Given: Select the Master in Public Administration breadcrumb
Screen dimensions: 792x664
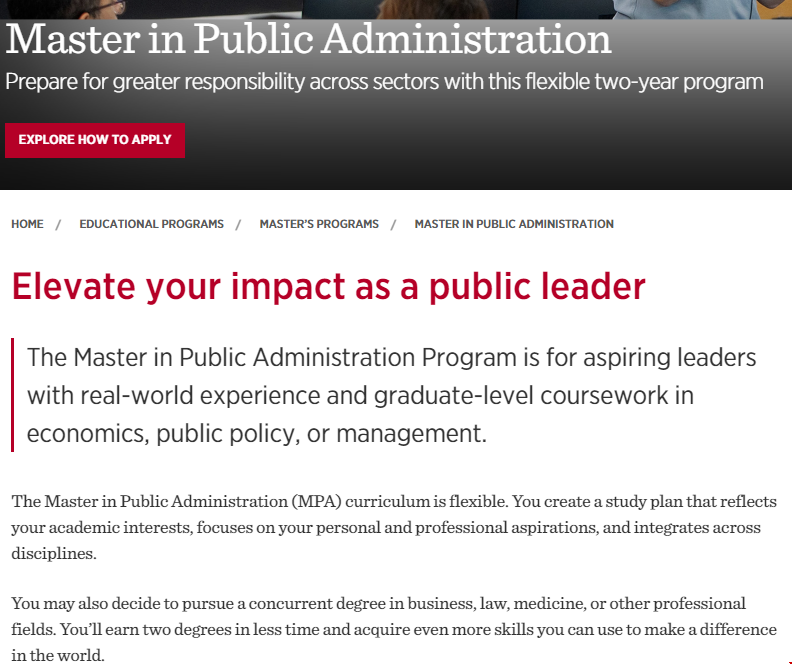Looking at the screenshot, I should pyautogui.click(x=514, y=224).
